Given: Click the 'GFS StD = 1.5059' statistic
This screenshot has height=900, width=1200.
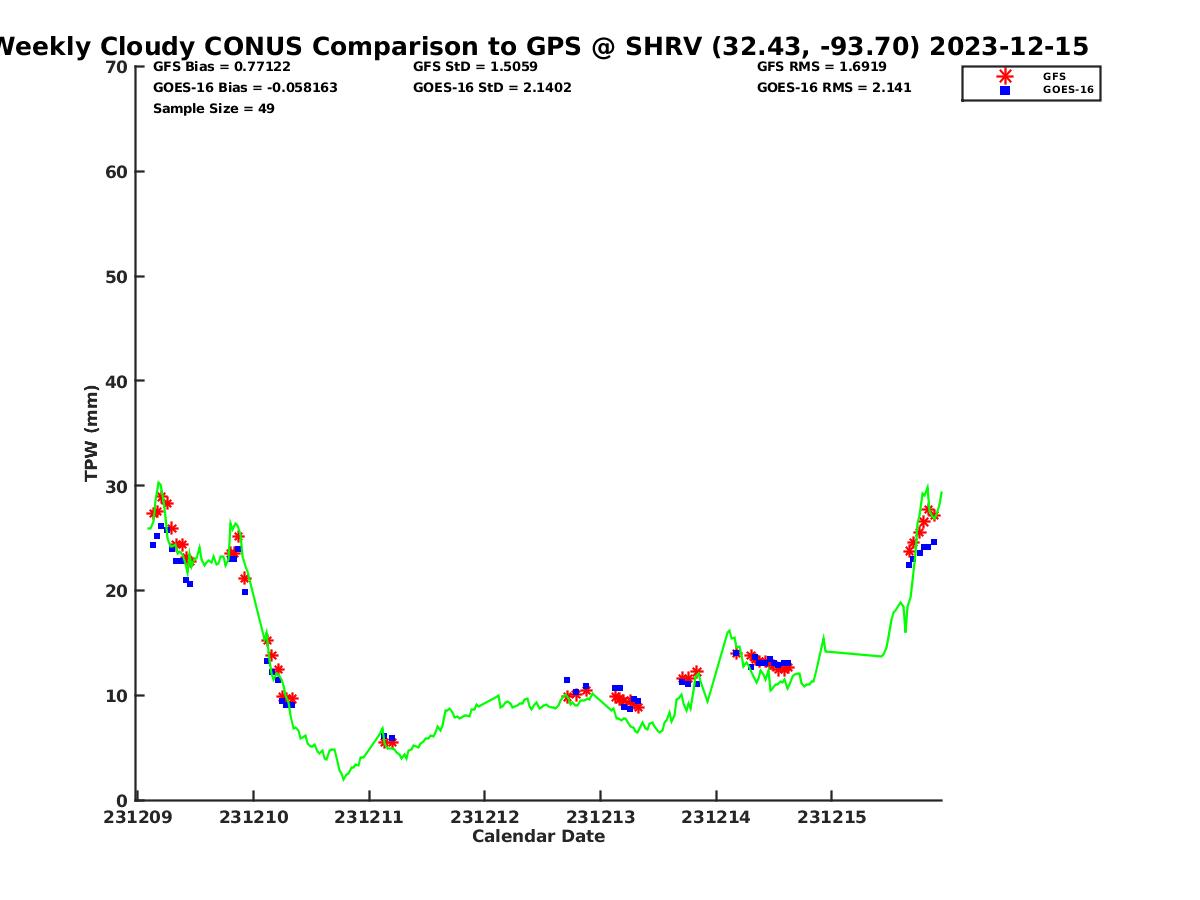Looking at the screenshot, I should pos(476,67).
